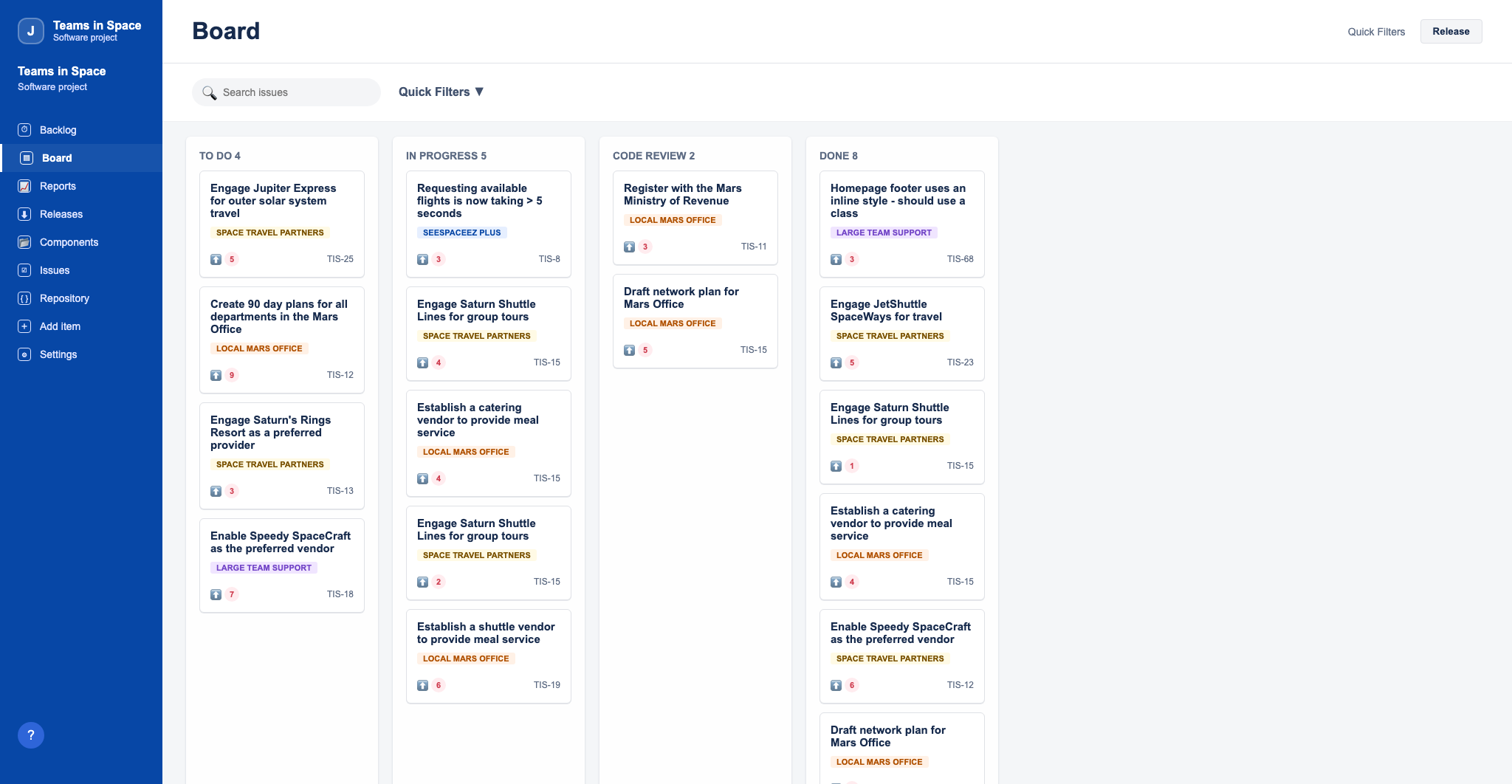Viewport: 1512px width, 784px height.
Task: Open Releases via its sidebar icon
Action: click(24, 214)
